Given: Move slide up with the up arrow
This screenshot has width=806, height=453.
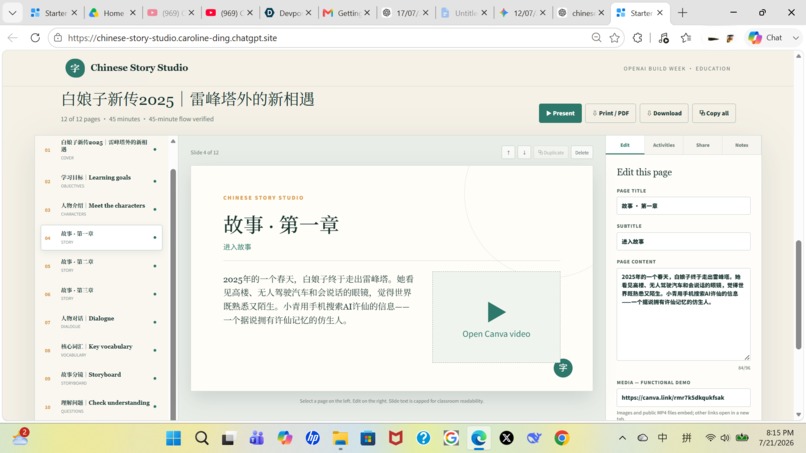Looking at the screenshot, I should [x=508, y=152].
